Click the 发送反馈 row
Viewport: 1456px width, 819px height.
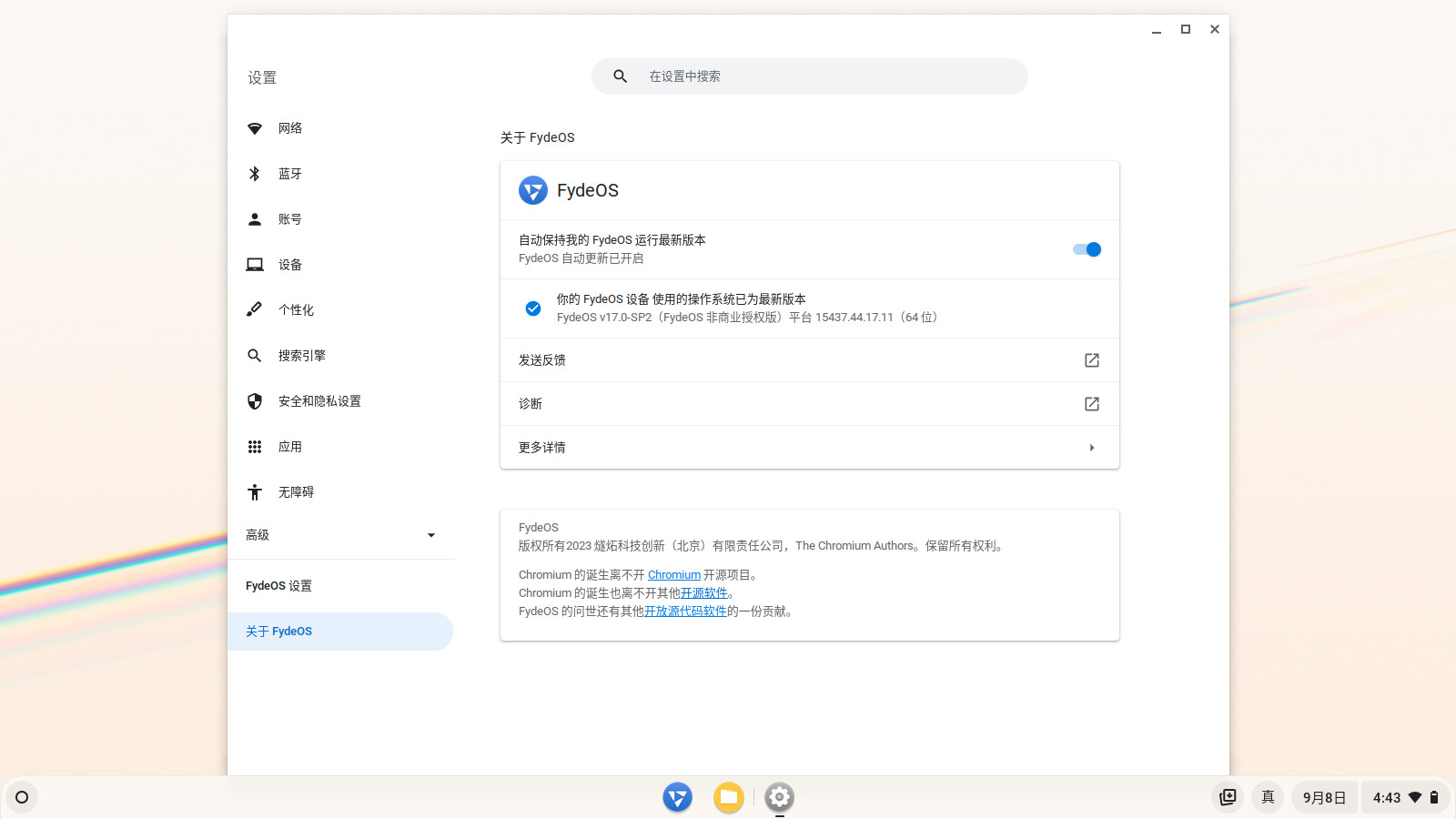[810, 360]
